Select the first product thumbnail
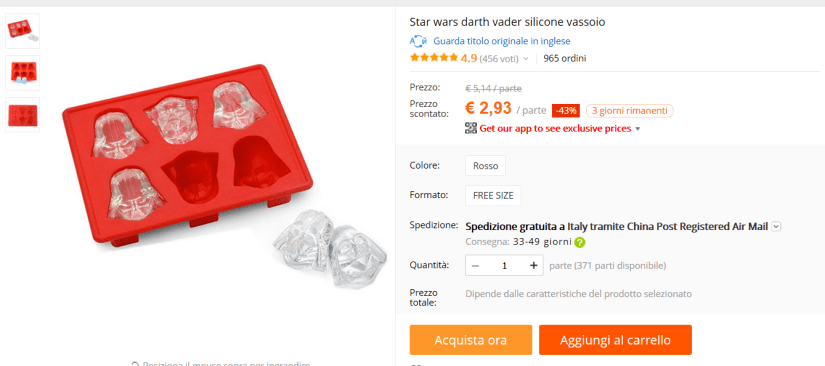The image size is (825, 366). tap(23, 30)
